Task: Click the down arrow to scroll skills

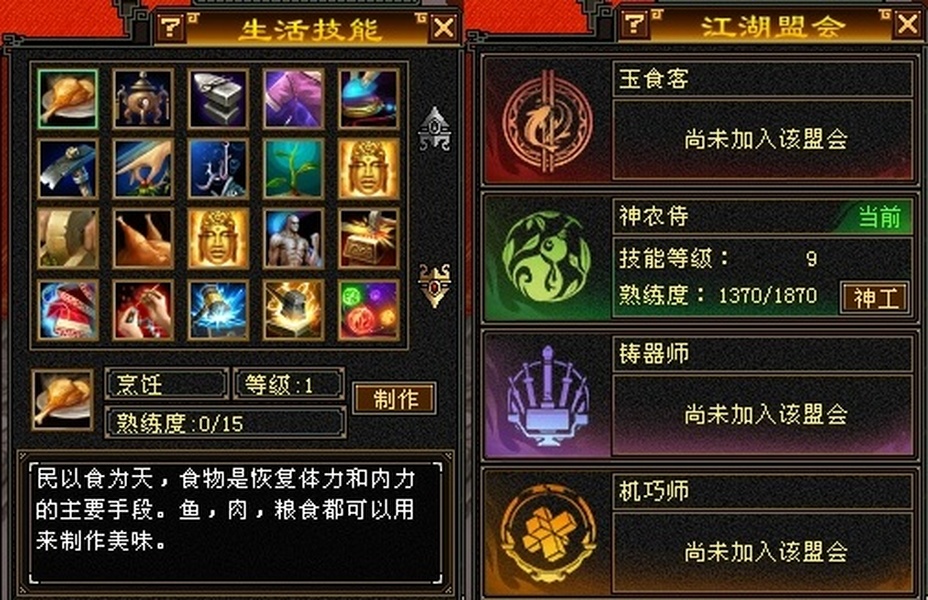Action: 434,286
